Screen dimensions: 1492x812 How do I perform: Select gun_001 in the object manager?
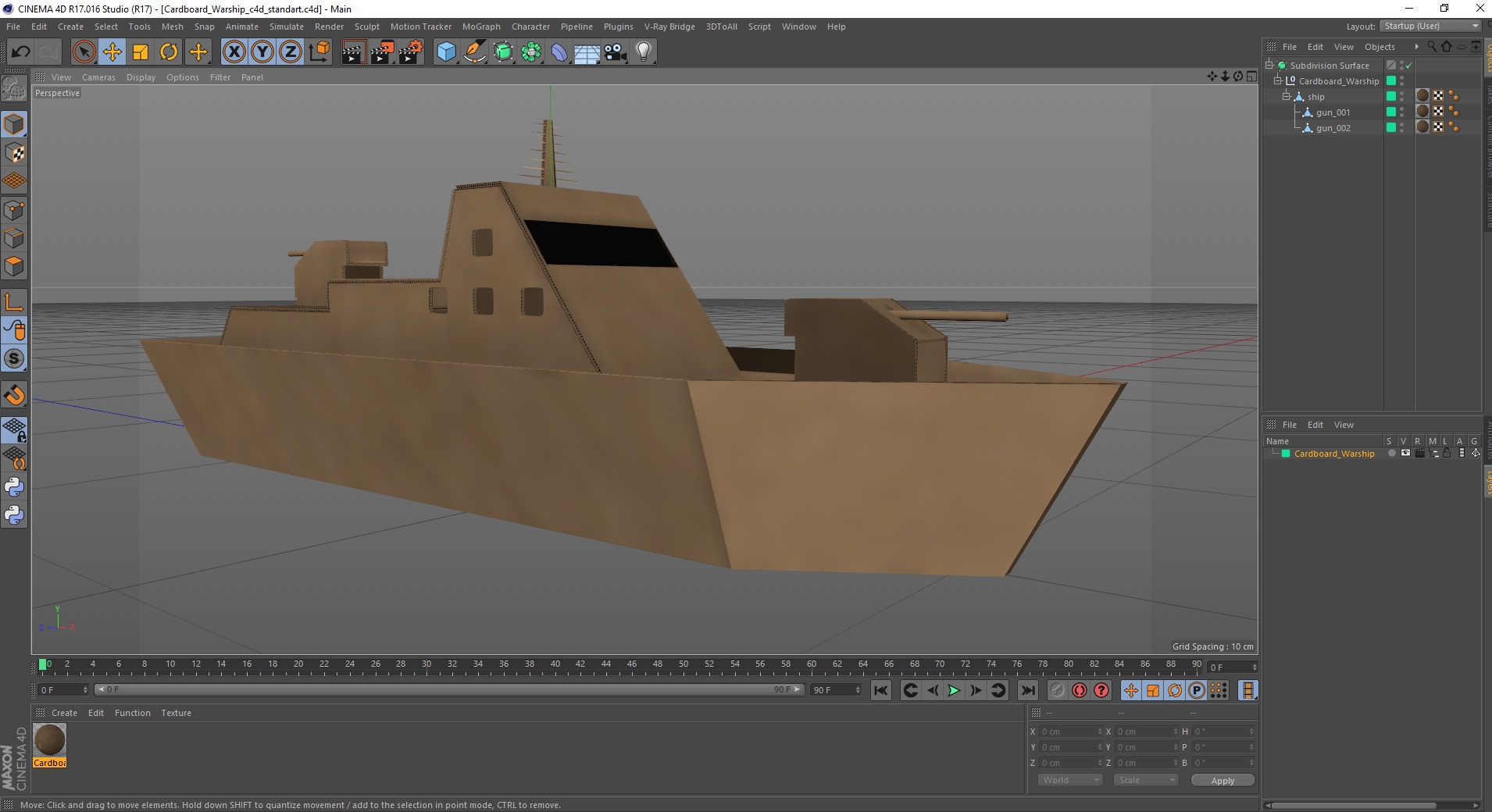tap(1333, 112)
